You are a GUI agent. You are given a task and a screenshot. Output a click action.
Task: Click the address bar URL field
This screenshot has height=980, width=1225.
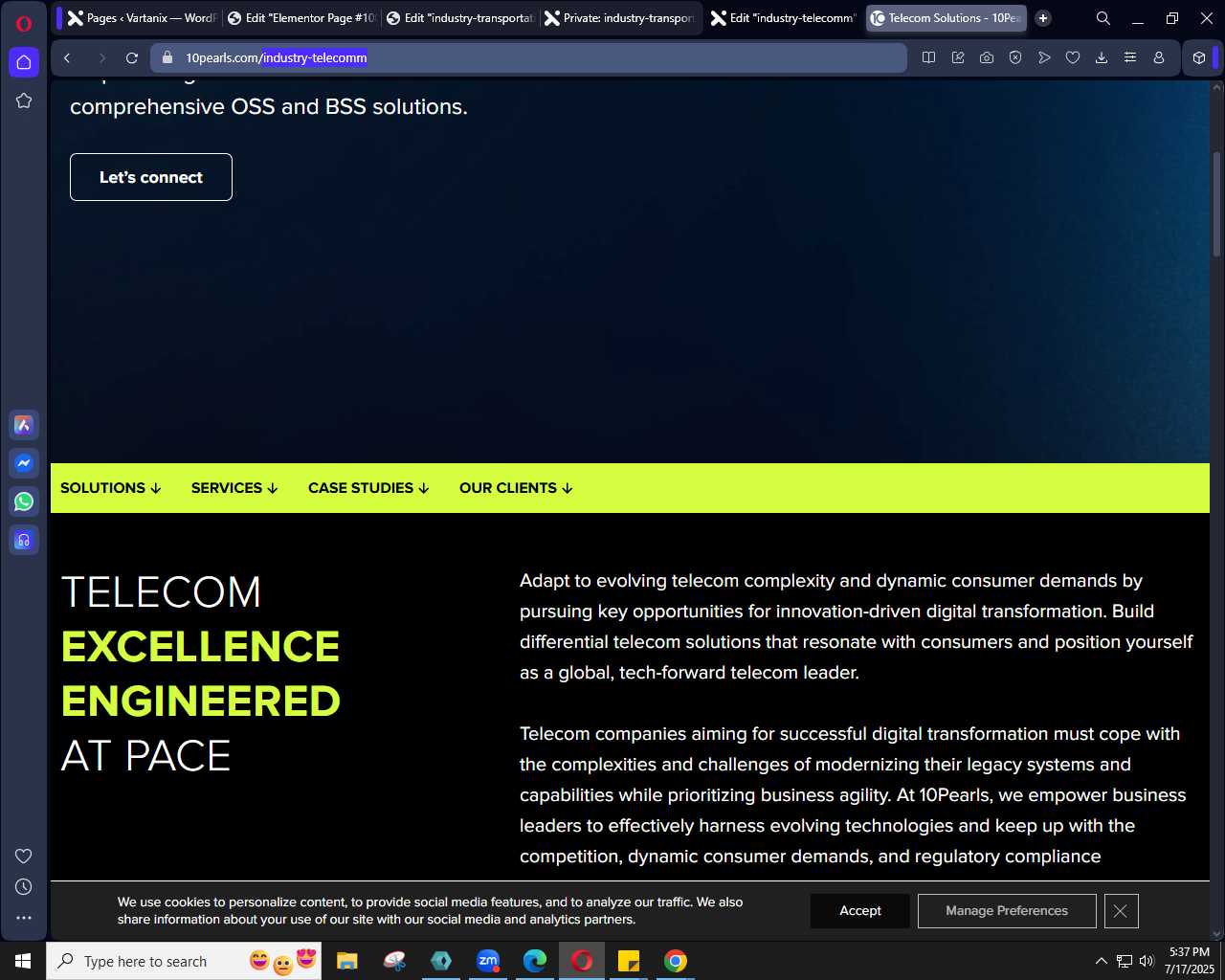(x=528, y=57)
